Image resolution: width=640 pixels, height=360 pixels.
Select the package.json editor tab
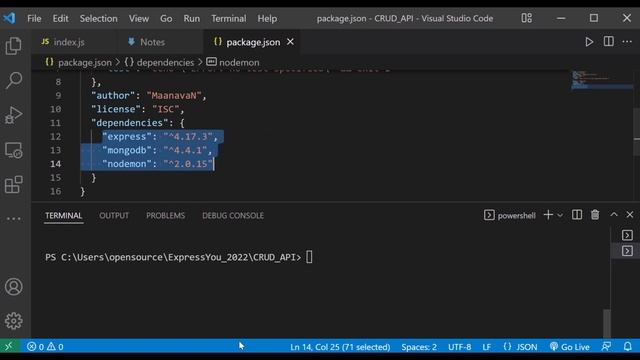[x=252, y=42]
